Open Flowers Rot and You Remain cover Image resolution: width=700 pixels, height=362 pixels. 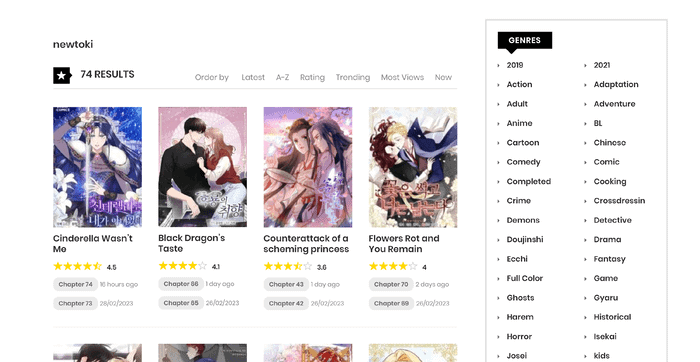413,167
